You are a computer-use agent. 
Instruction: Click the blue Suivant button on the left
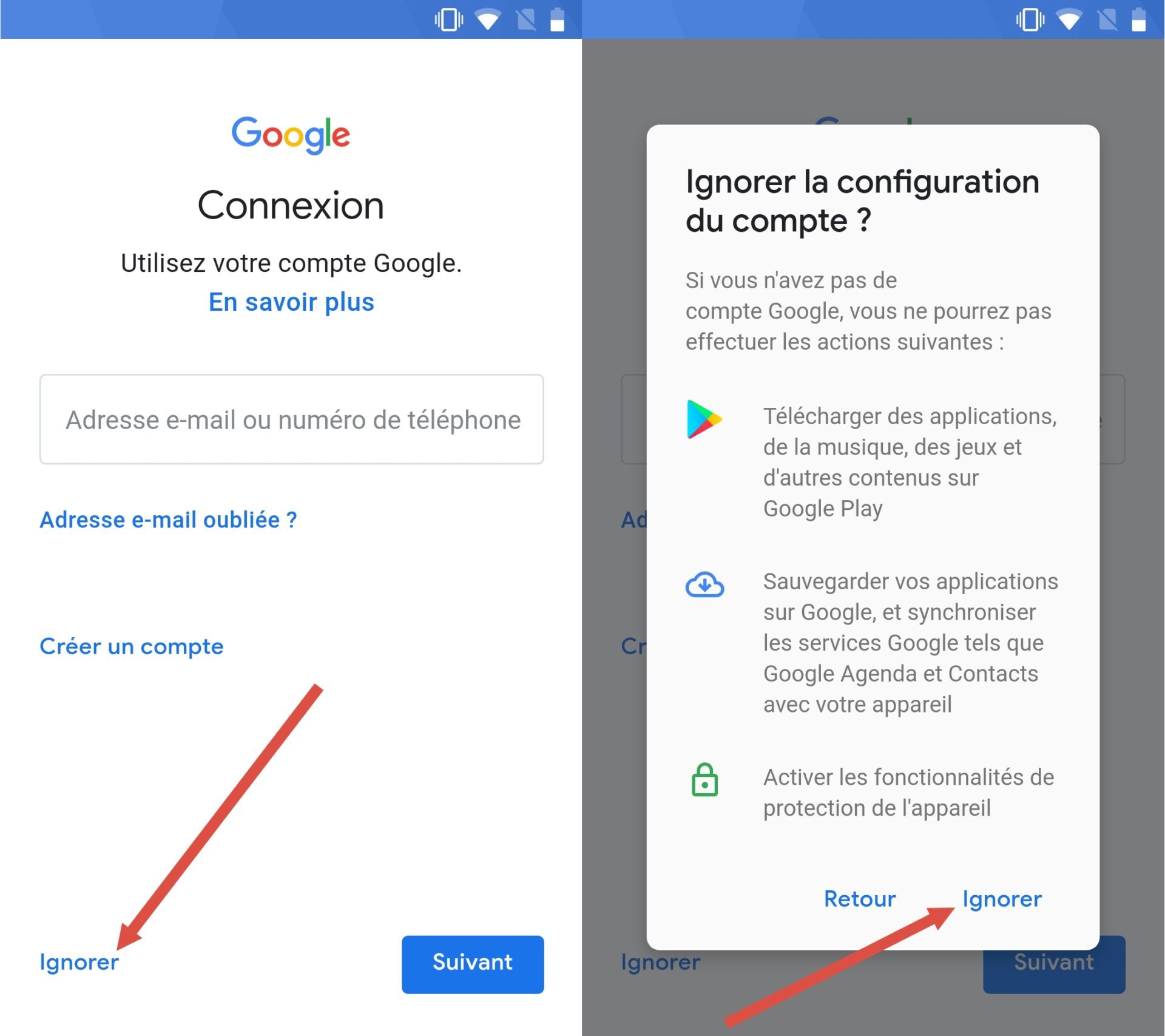(x=473, y=964)
